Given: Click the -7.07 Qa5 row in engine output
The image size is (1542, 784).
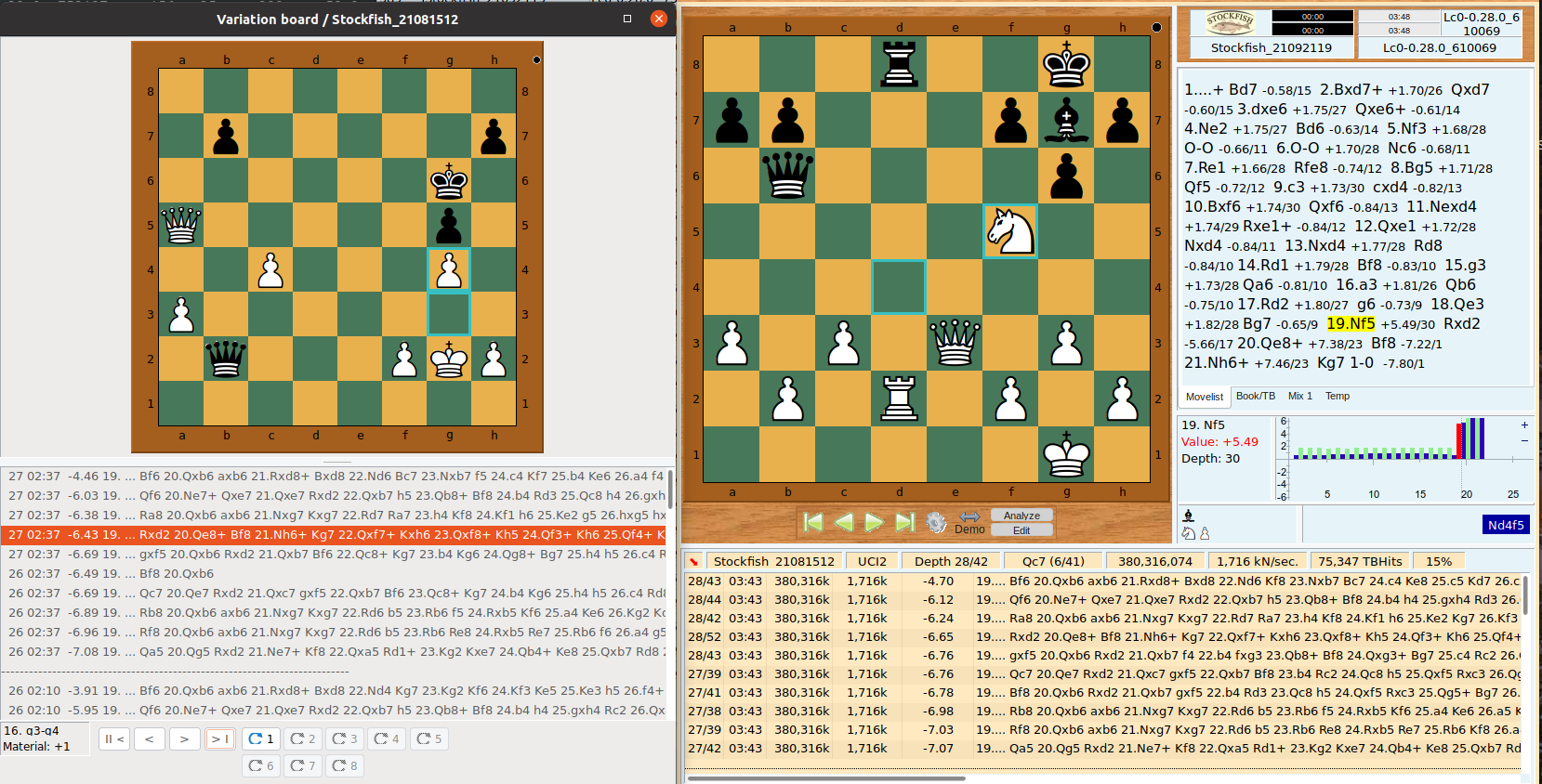Looking at the screenshot, I should point(1103,748).
